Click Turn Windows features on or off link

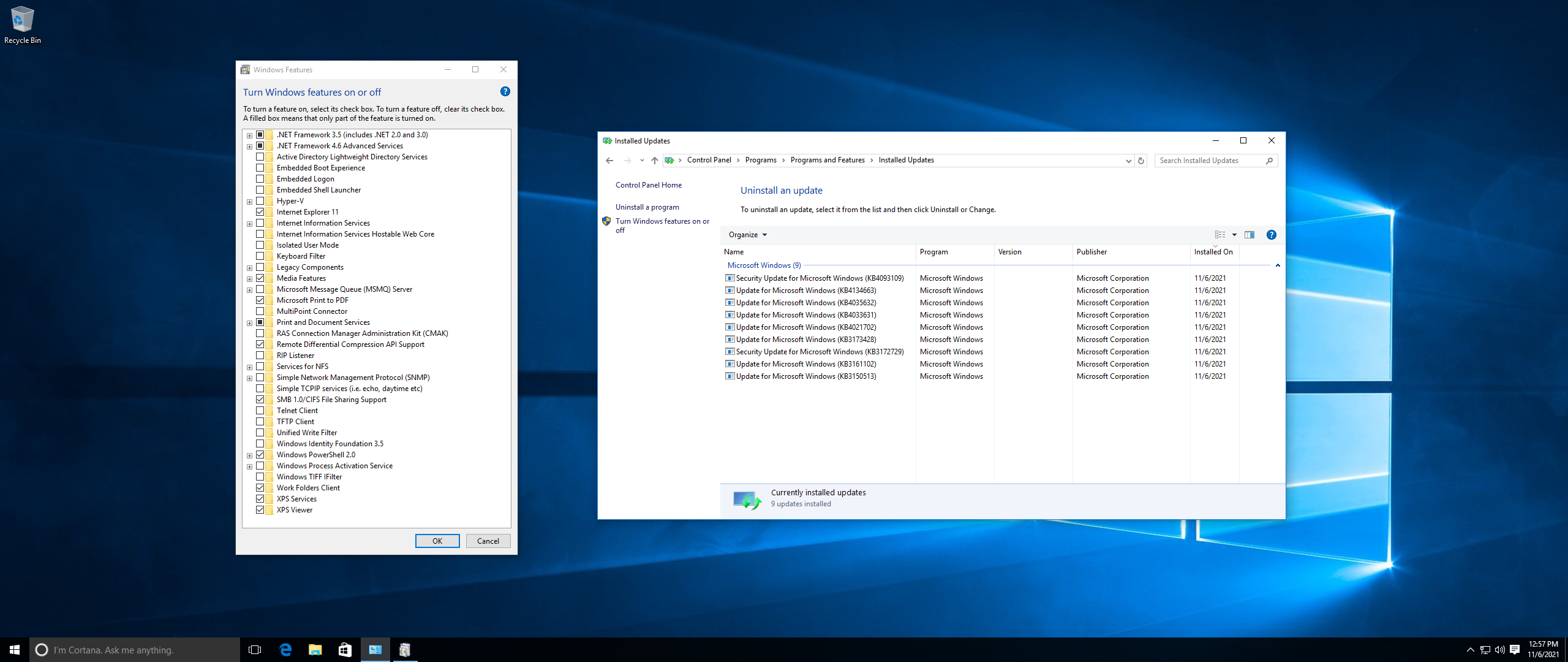[x=662, y=226]
